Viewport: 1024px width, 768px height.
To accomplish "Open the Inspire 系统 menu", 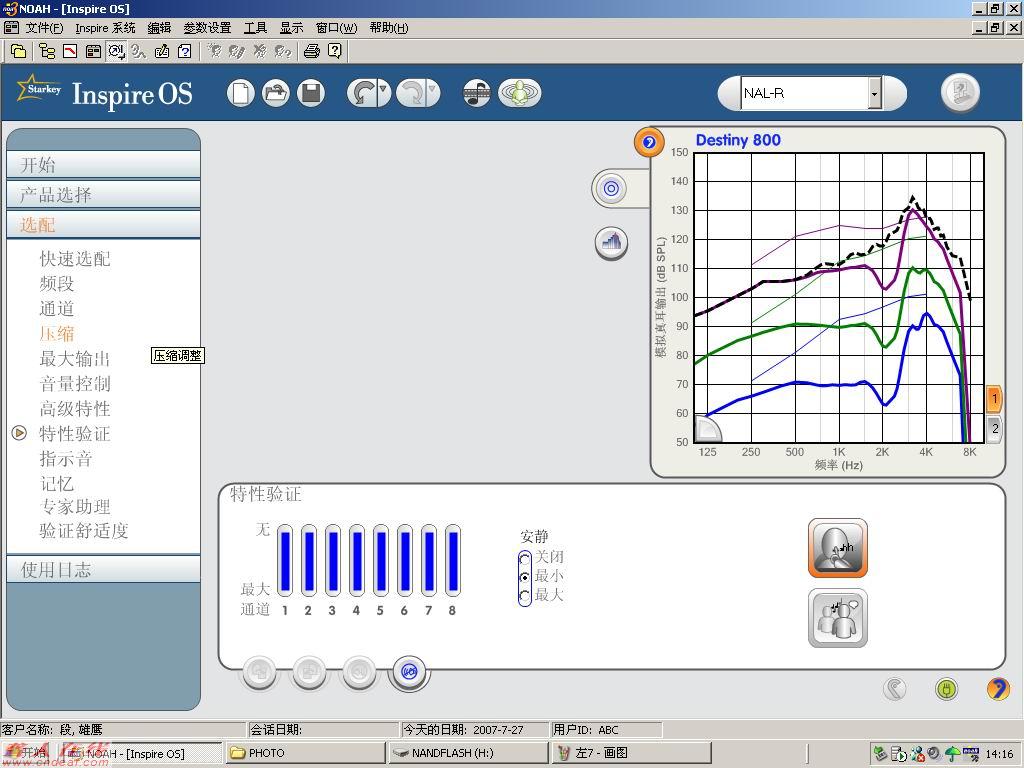I will point(105,27).
